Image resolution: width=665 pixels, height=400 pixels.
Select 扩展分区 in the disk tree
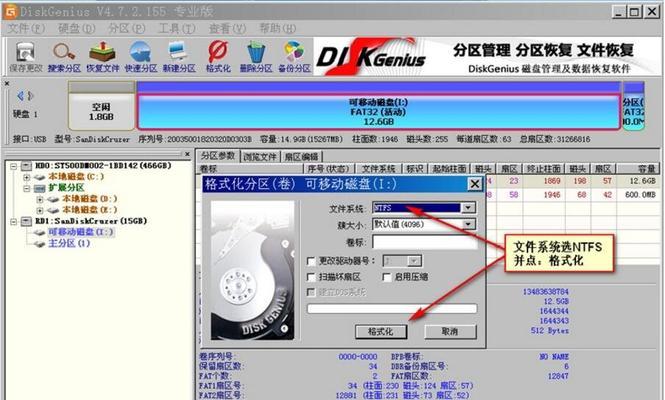coord(66,187)
